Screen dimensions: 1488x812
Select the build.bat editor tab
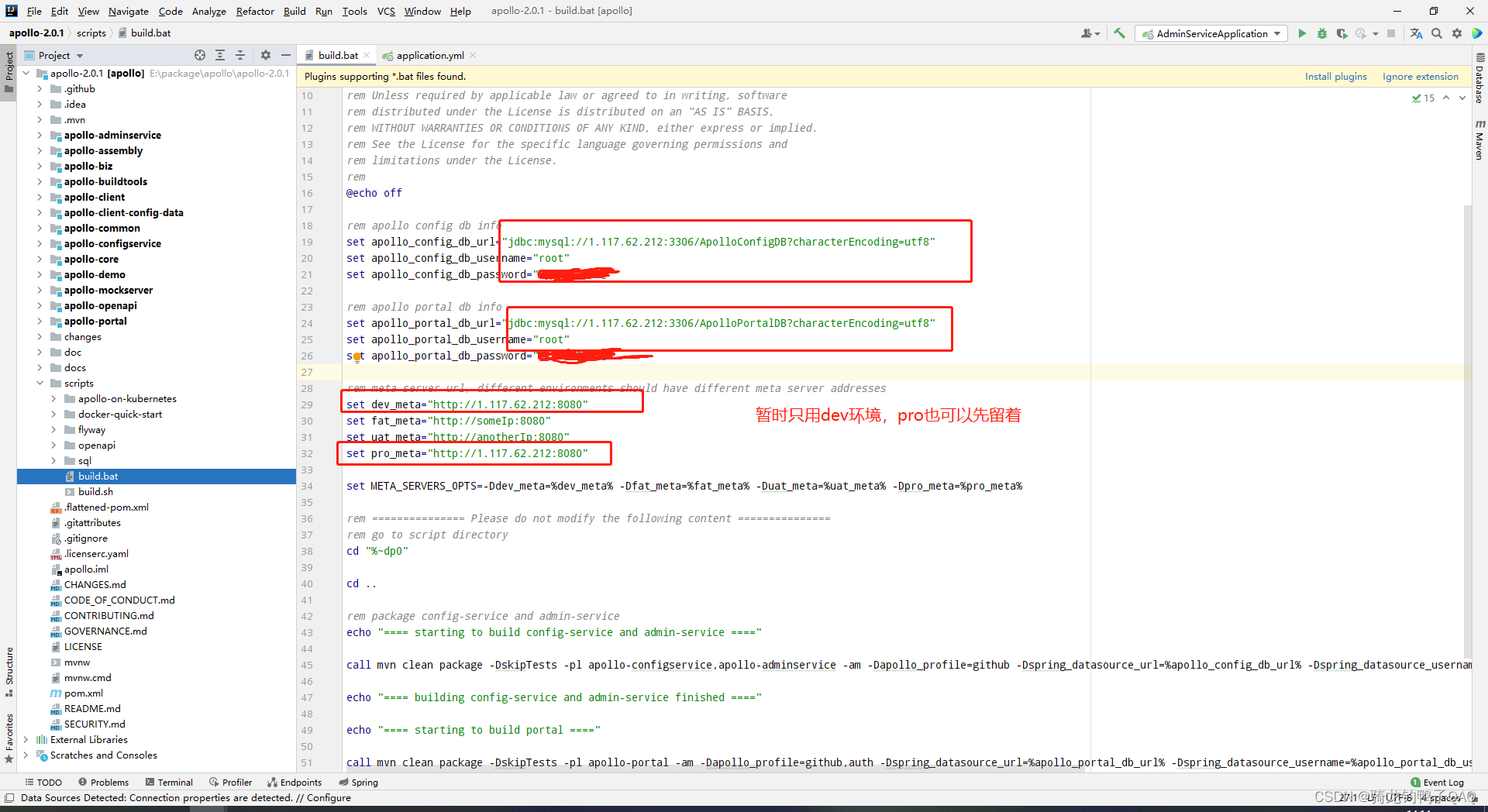[338, 55]
